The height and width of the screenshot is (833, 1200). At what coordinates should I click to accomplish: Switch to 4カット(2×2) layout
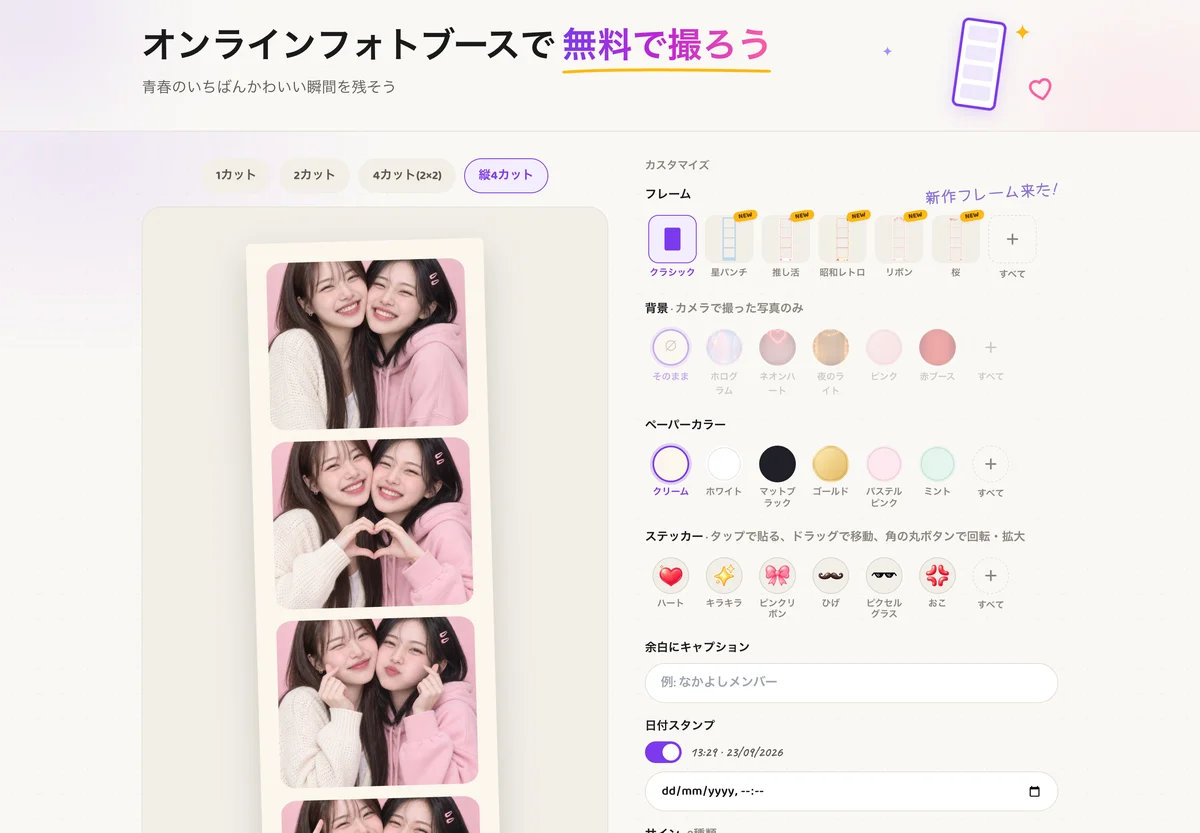pos(407,175)
